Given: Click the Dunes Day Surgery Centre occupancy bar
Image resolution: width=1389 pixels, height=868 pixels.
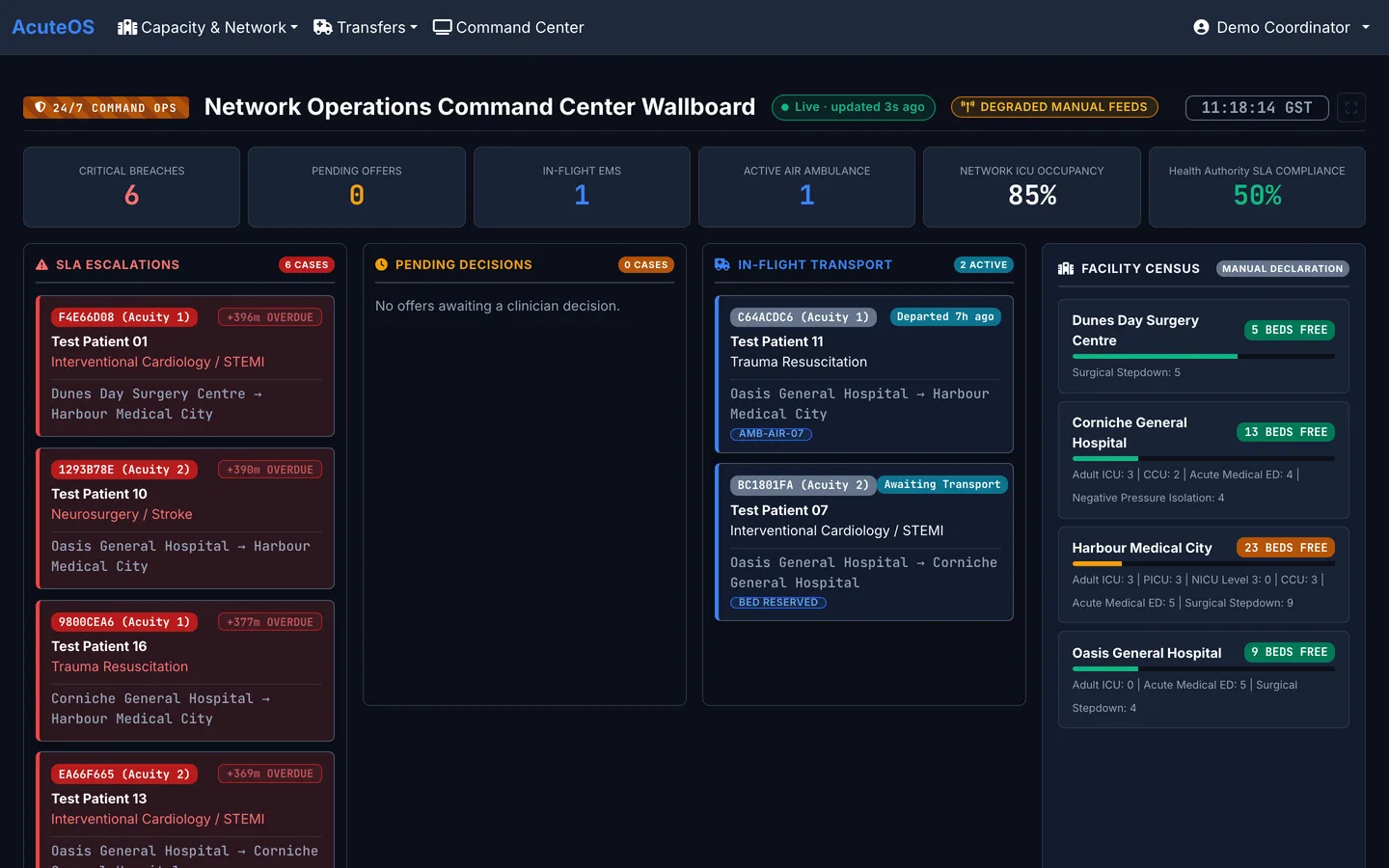Looking at the screenshot, I should [x=1204, y=357].
